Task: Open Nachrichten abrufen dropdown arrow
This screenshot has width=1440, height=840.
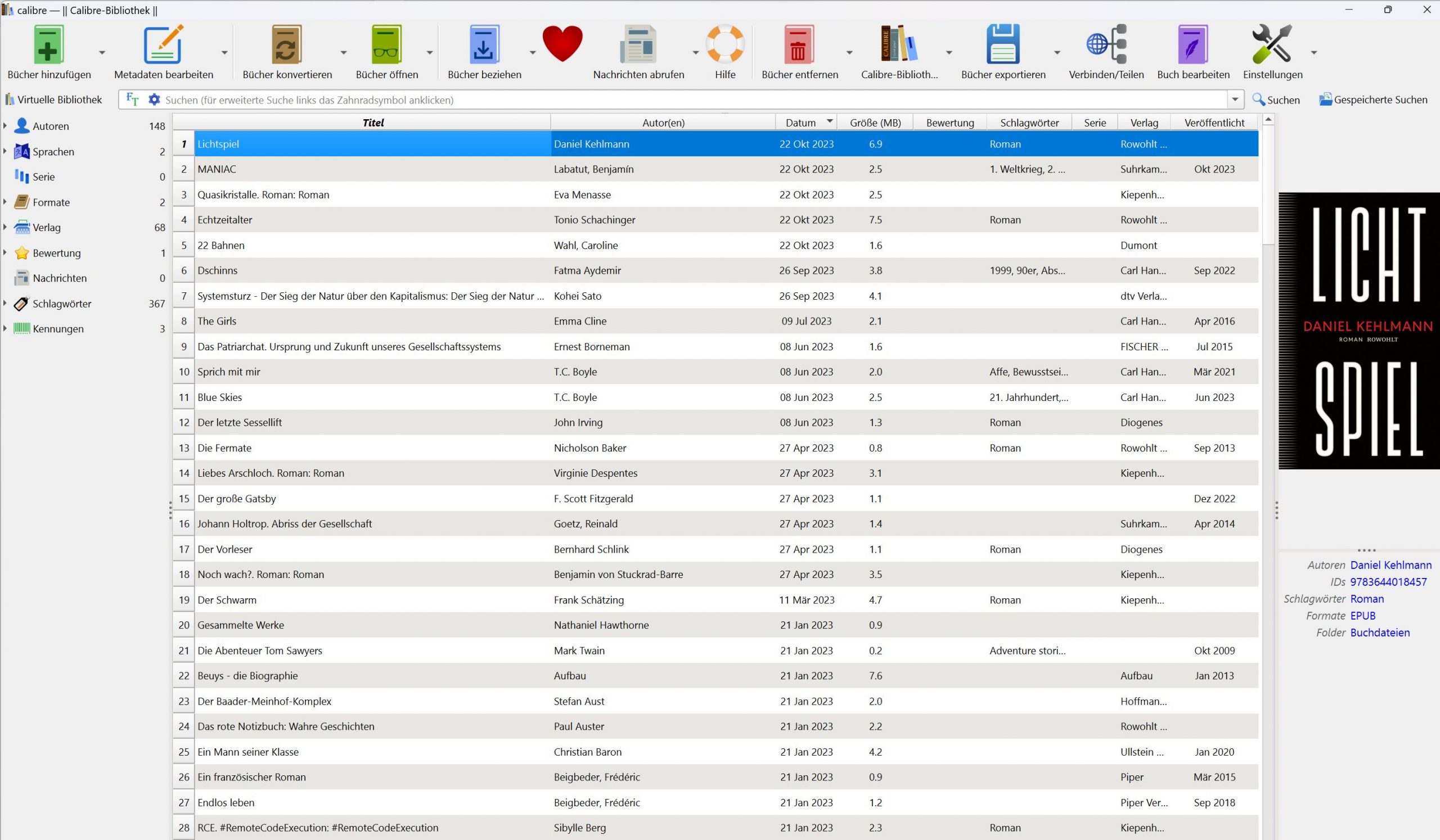Action: [x=695, y=52]
